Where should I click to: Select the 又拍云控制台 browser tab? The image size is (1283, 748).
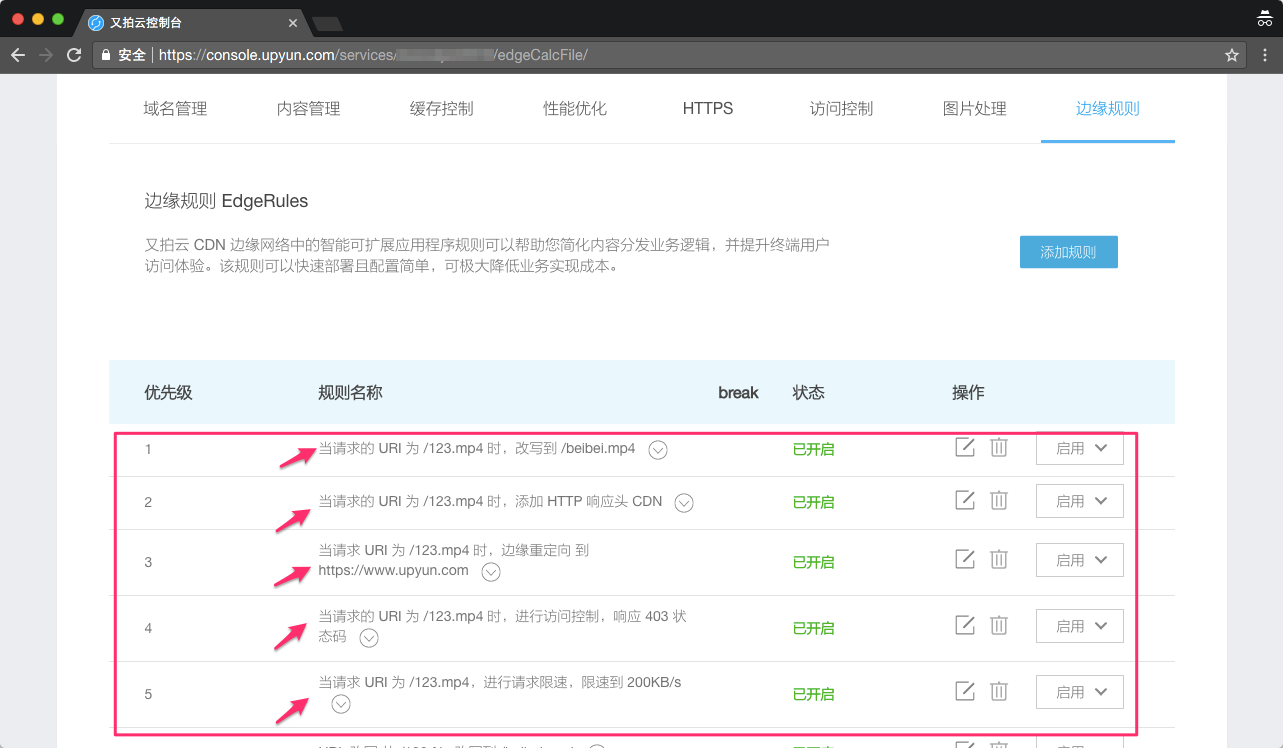click(x=190, y=22)
